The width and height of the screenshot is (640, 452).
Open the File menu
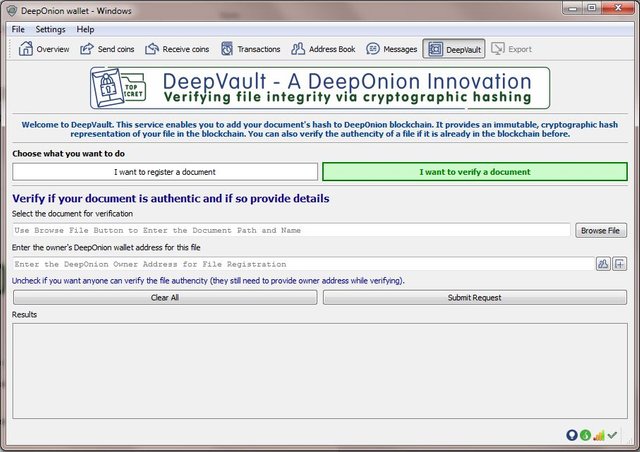click(18, 29)
